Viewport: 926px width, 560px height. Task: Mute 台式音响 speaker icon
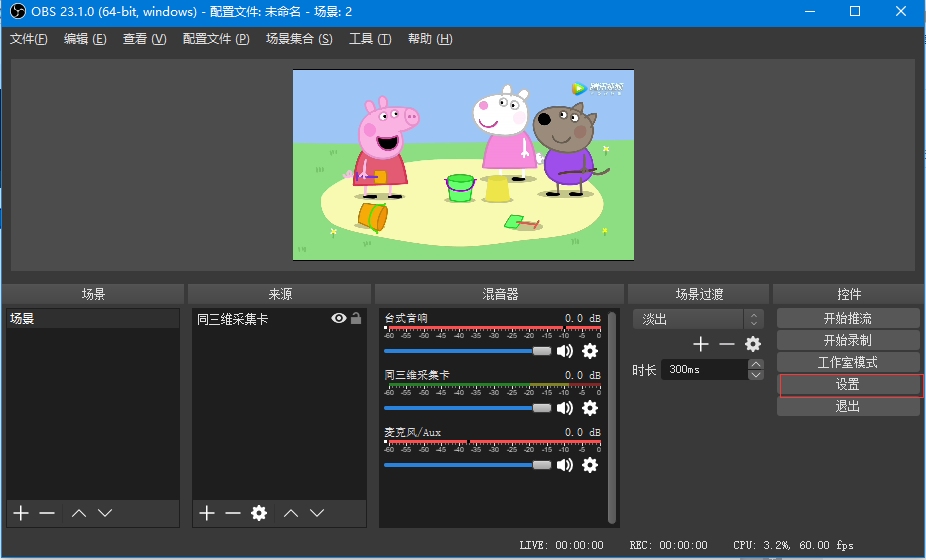[565, 351]
